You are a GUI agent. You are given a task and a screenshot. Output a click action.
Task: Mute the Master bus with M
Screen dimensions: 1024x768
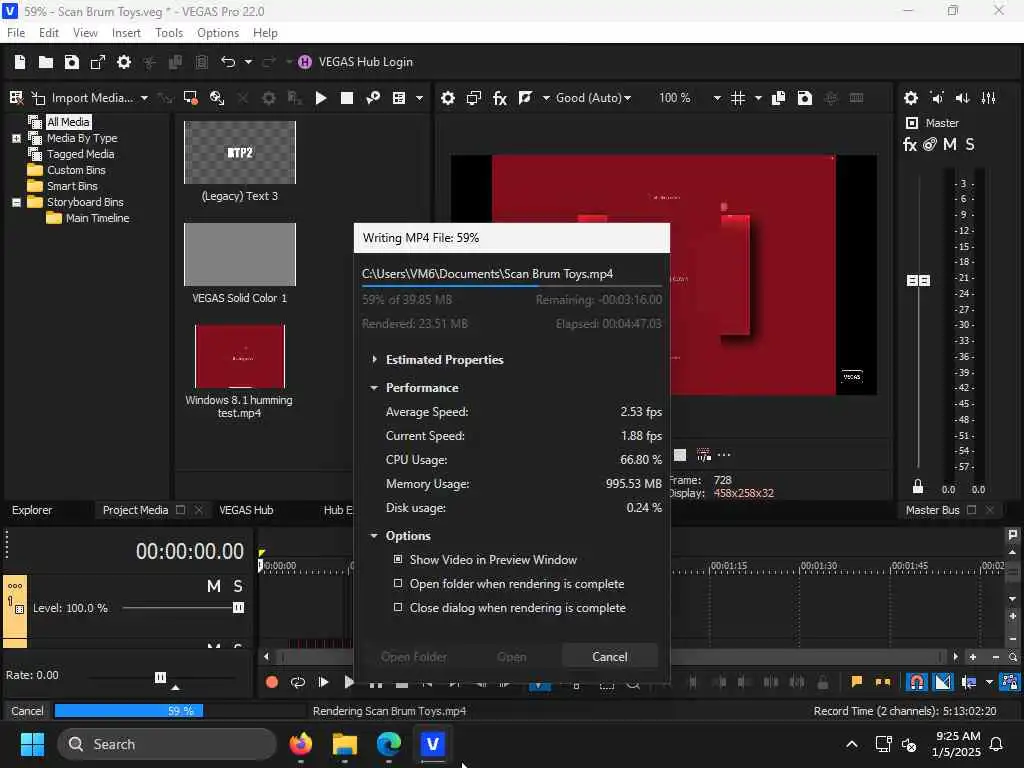coord(950,144)
